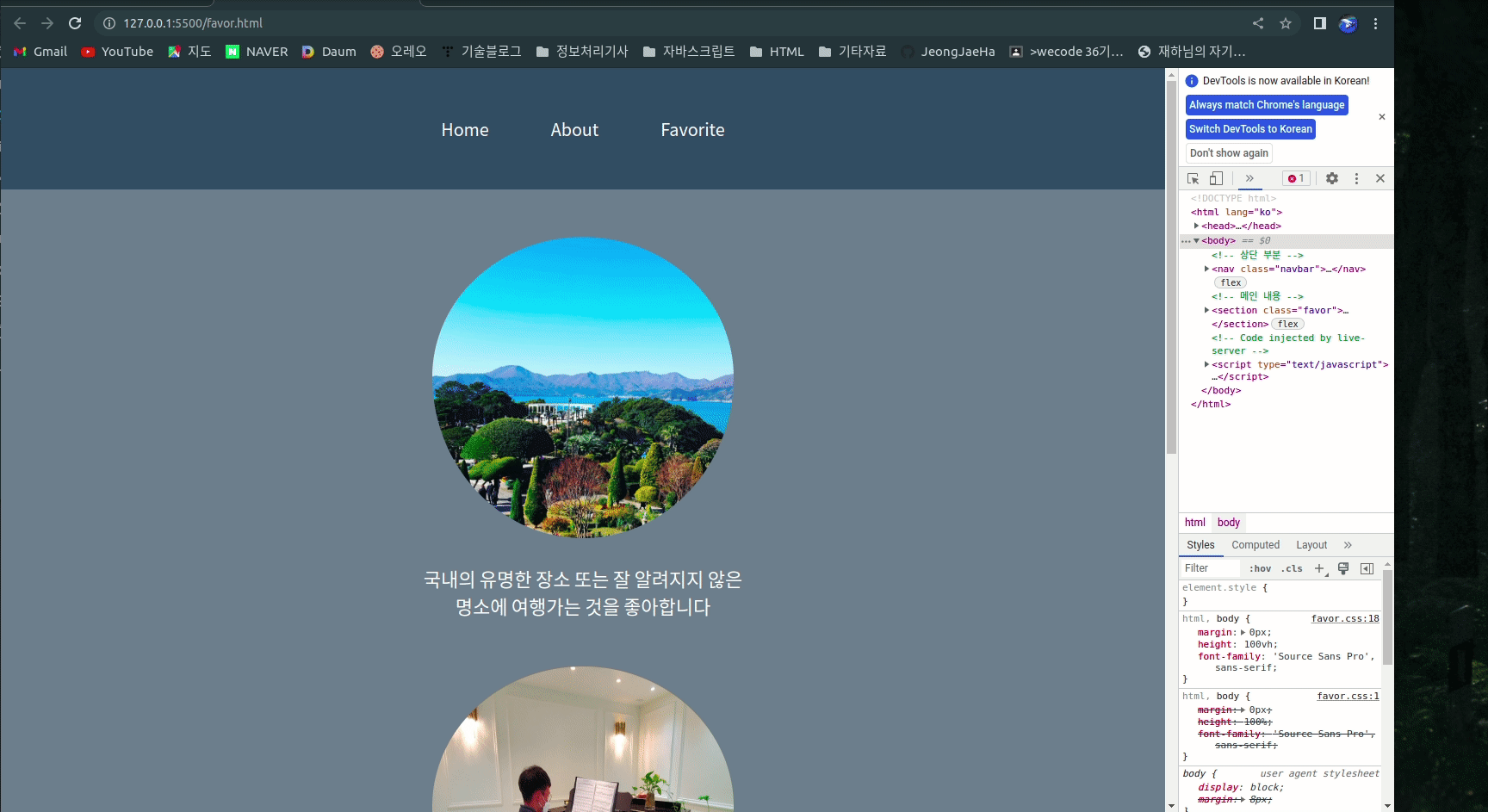Open >wecode 36기 bookmark
This screenshot has height=812, width=1488.
point(1066,52)
